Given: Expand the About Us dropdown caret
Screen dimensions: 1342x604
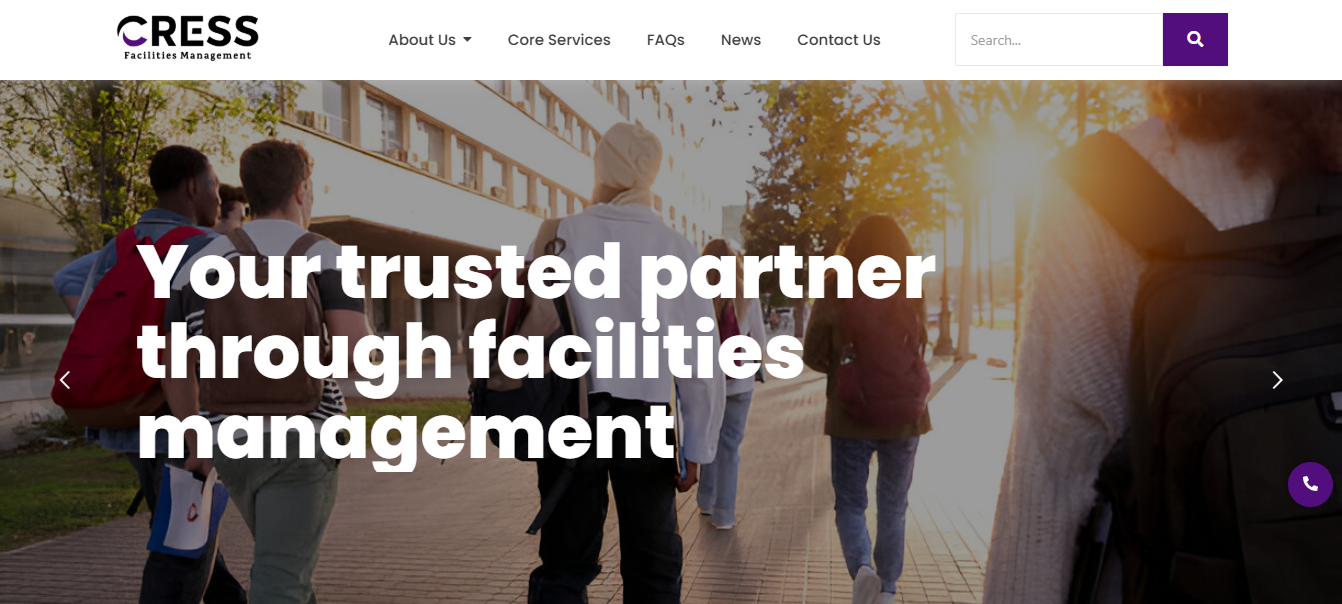Looking at the screenshot, I should [x=467, y=40].
